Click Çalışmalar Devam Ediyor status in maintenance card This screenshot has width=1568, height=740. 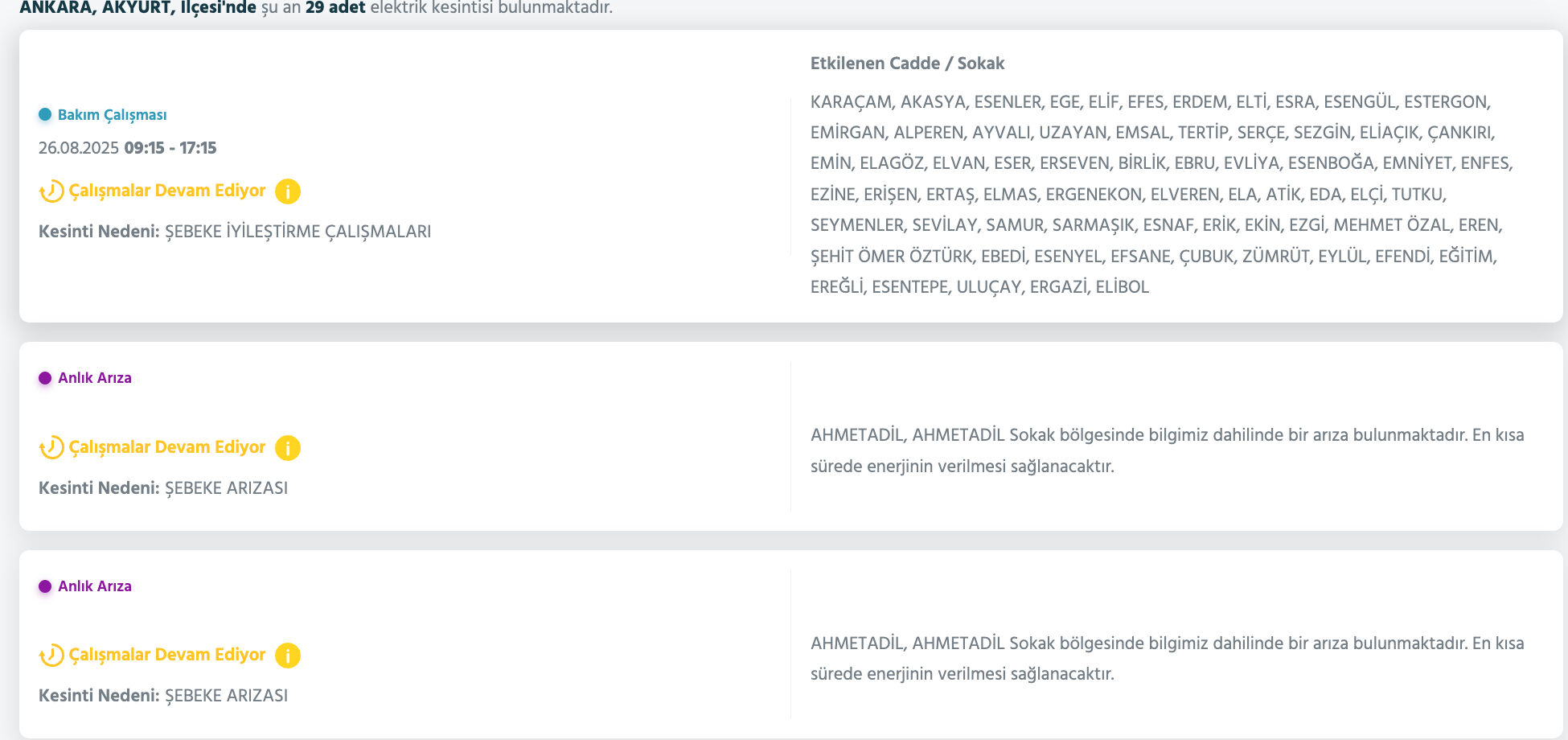[167, 191]
